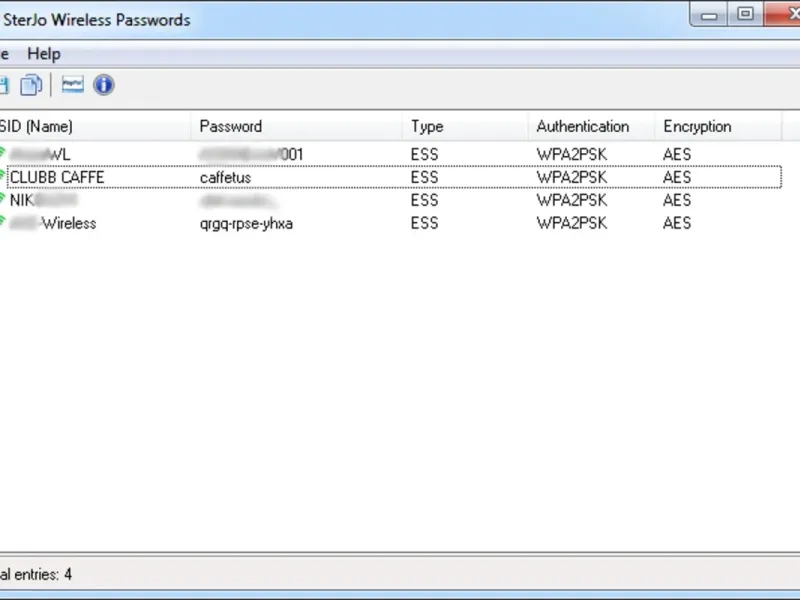This screenshot has width=800, height=600.
Task: Open the Help menu
Action: coord(44,54)
